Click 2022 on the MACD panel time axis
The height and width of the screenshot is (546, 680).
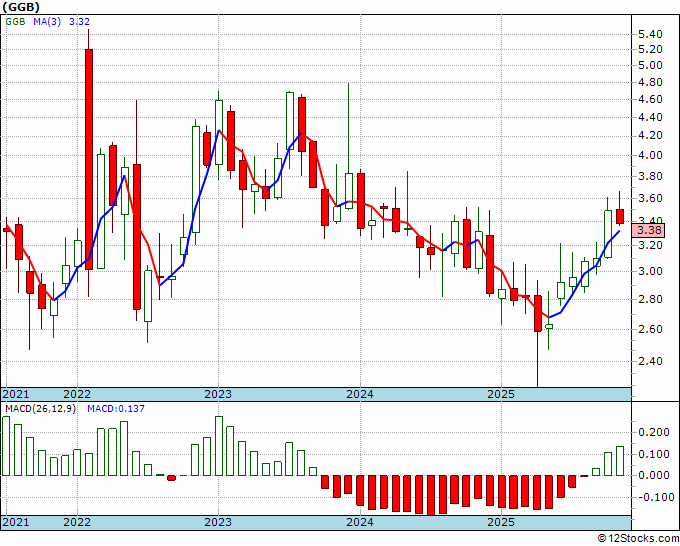pyautogui.click(x=77, y=522)
